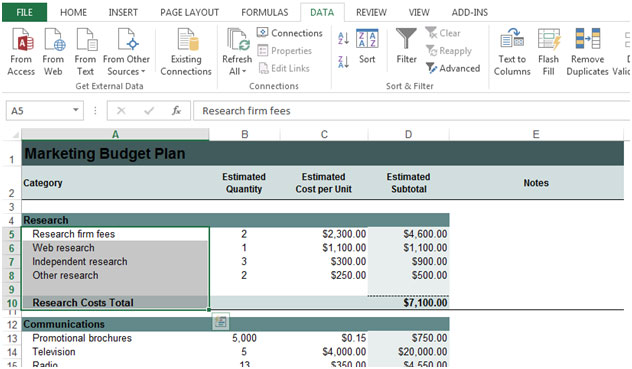Image resolution: width=632 pixels, height=369 pixels.
Task: Click the Research section header cell
Action: pyautogui.click(x=115, y=220)
